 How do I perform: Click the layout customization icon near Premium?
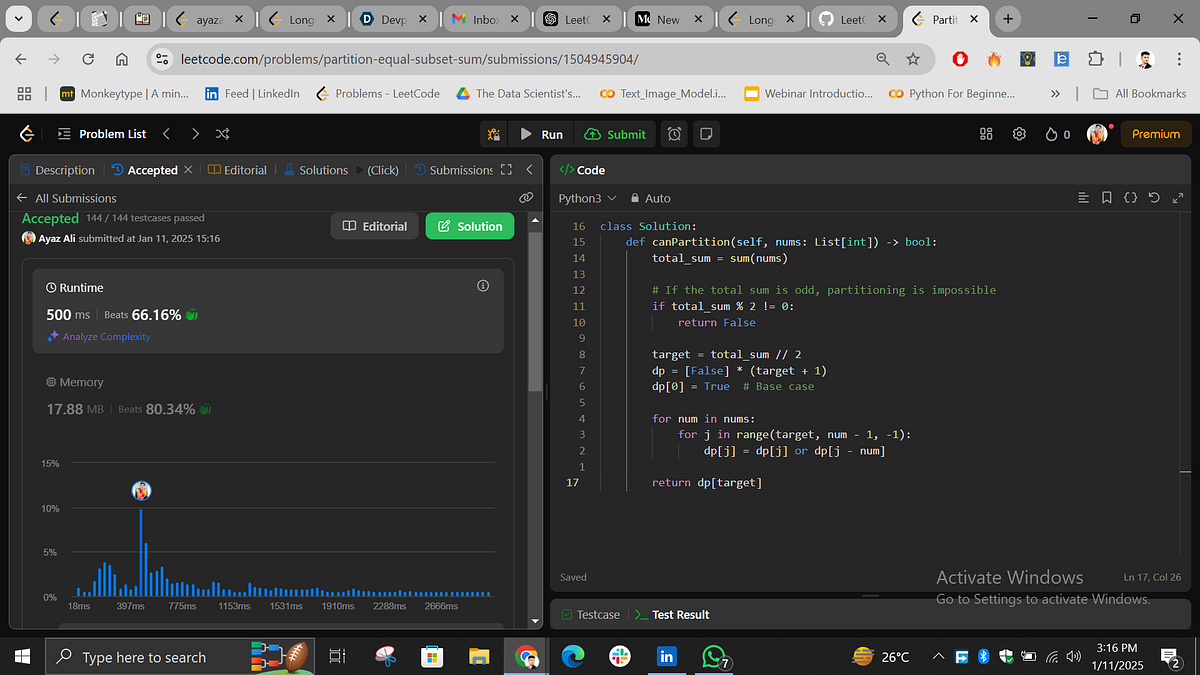tap(986, 133)
